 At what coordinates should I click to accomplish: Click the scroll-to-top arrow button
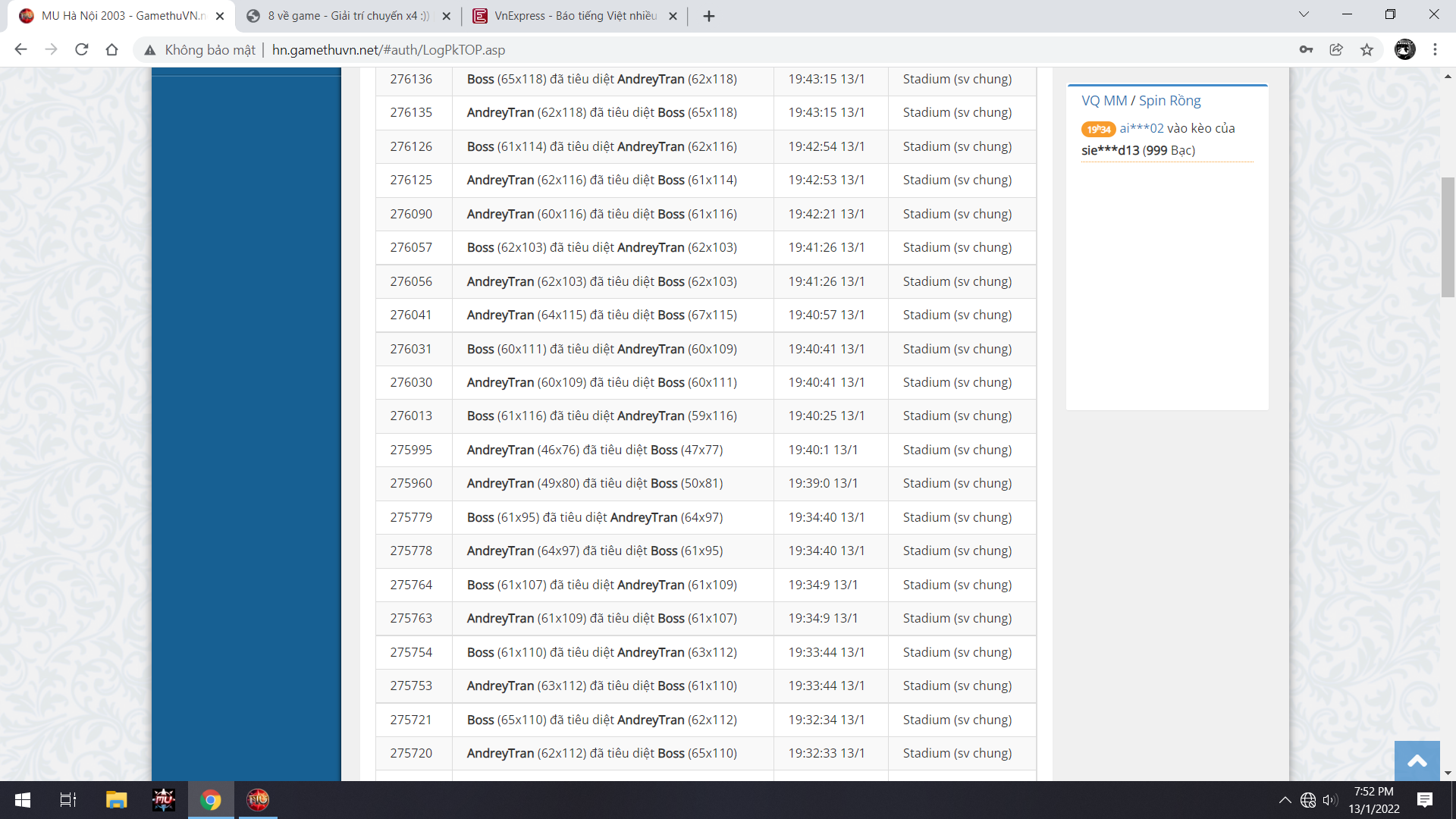(x=1417, y=761)
